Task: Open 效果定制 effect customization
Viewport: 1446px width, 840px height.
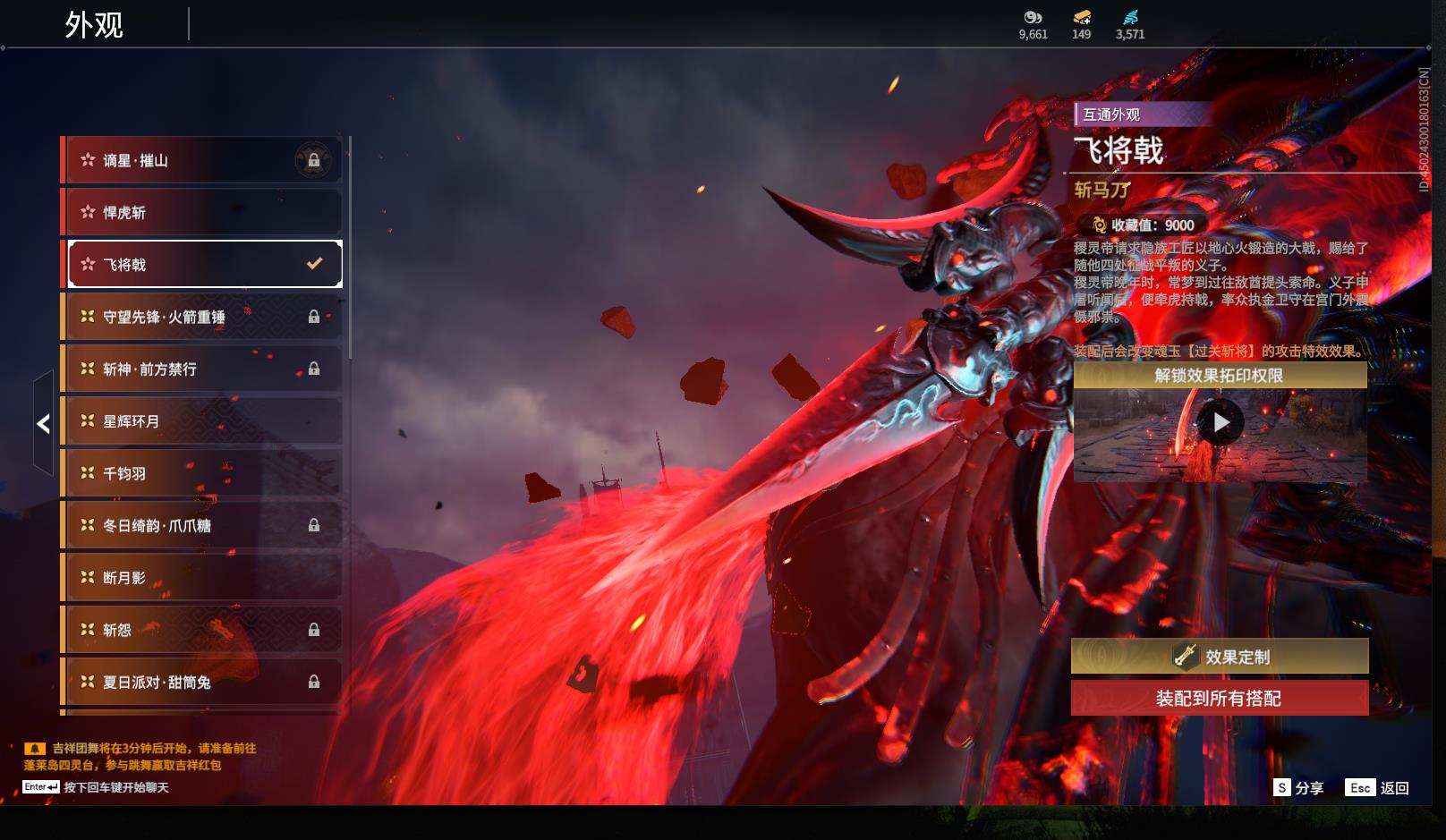Action: pos(1219,657)
